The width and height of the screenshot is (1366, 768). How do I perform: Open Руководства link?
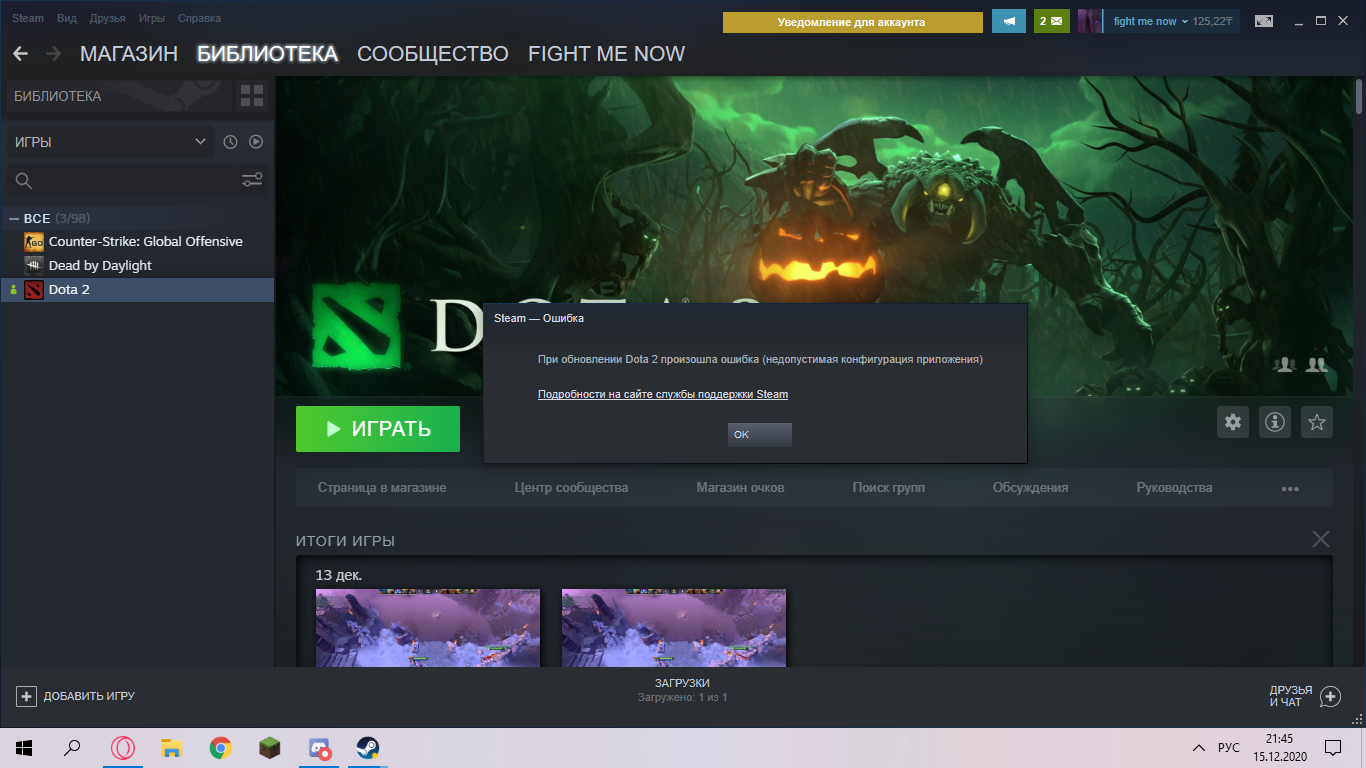(x=1174, y=488)
